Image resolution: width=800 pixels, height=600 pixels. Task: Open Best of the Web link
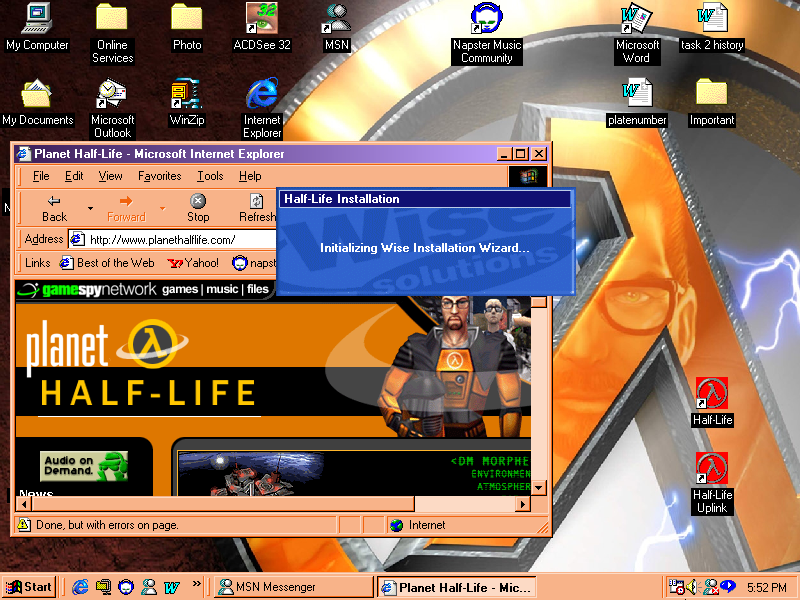pos(107,263)
